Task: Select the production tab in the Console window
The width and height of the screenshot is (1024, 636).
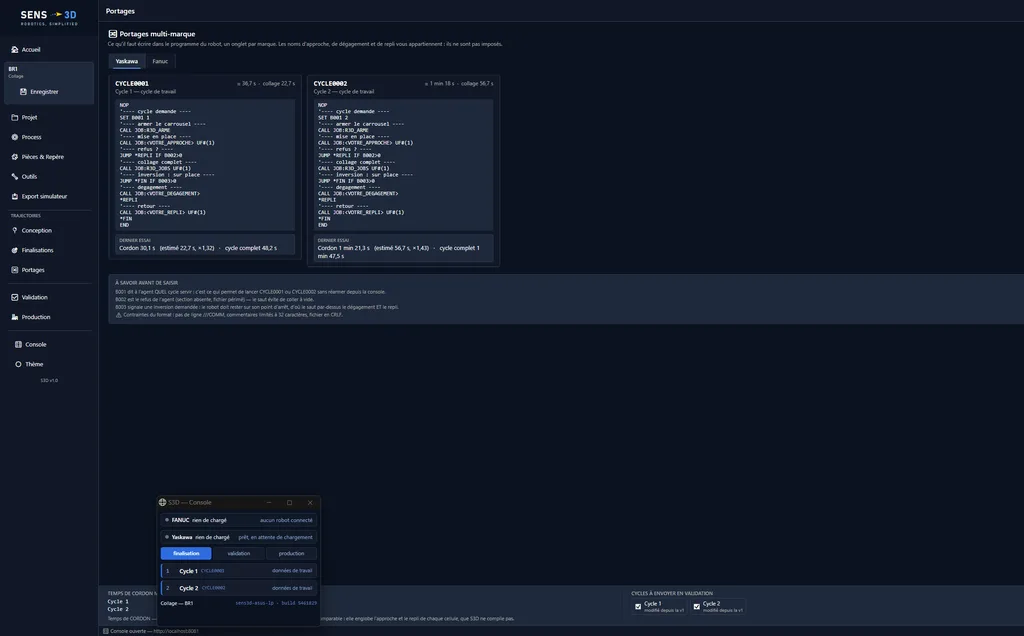Action: click(291, 554)
